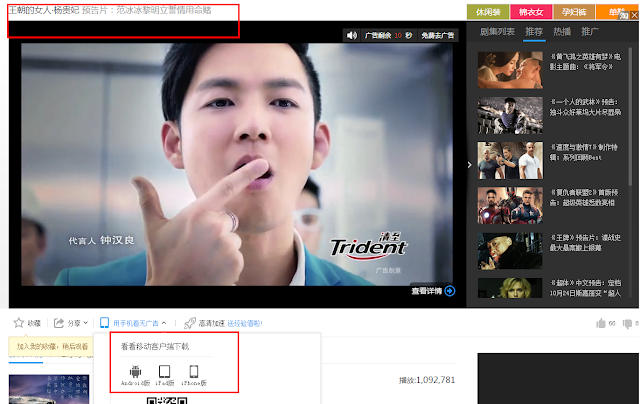Click the 休闲裤 ad tag
This screenshot has height=404, width=640.
click(x=488, y=12)
